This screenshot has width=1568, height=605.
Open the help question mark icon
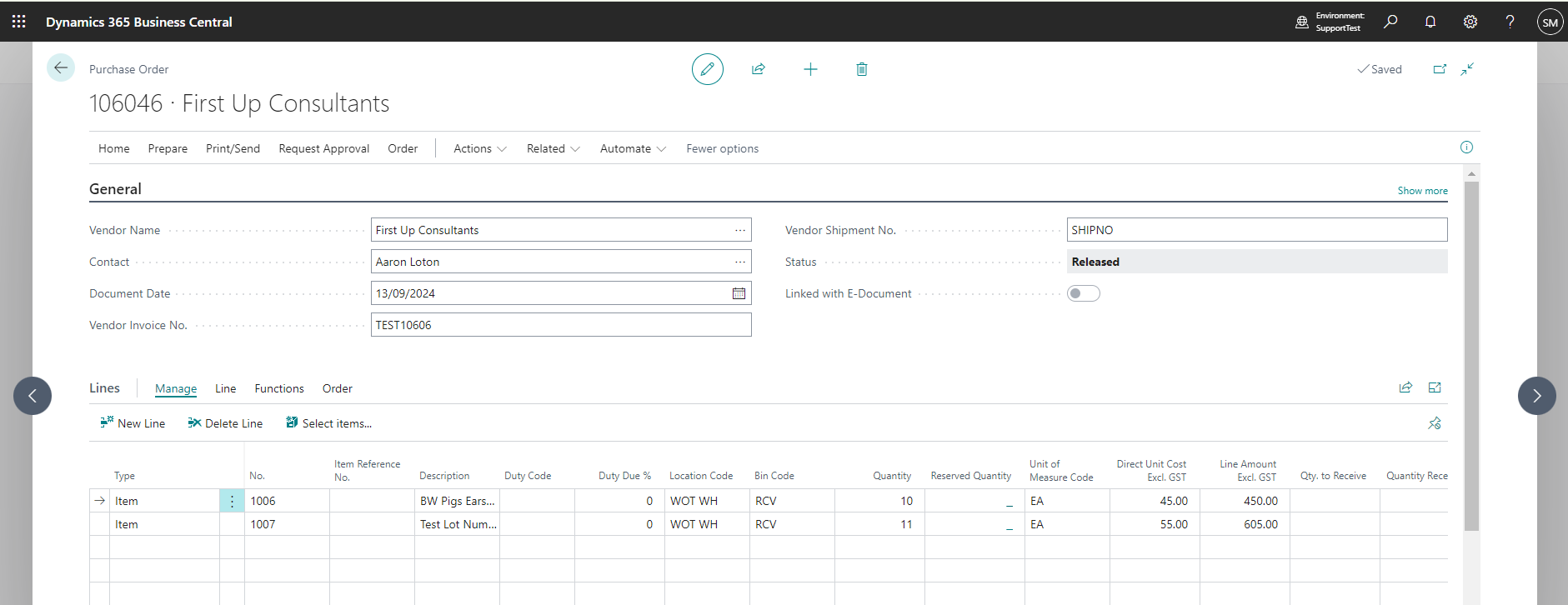[x=1510, y=22]
